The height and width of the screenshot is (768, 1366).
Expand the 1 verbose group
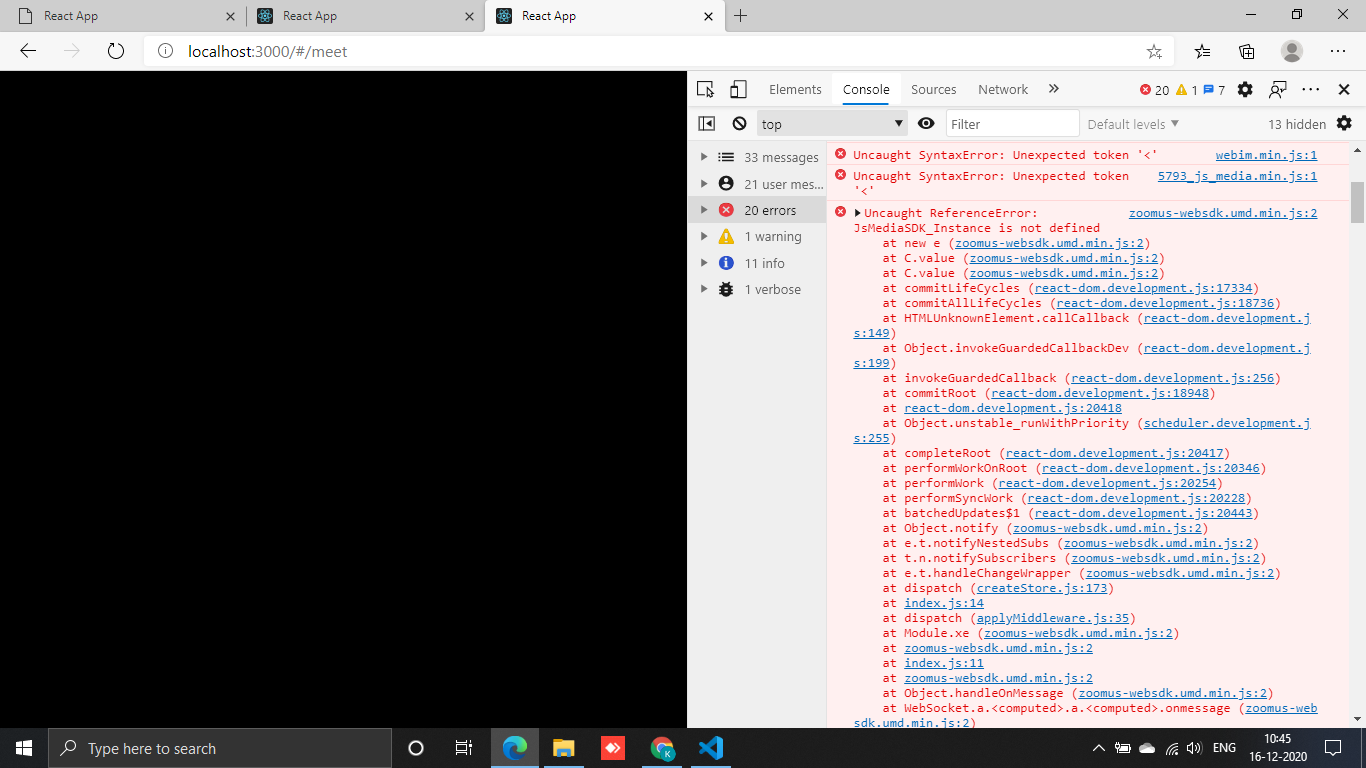point(704,289)
